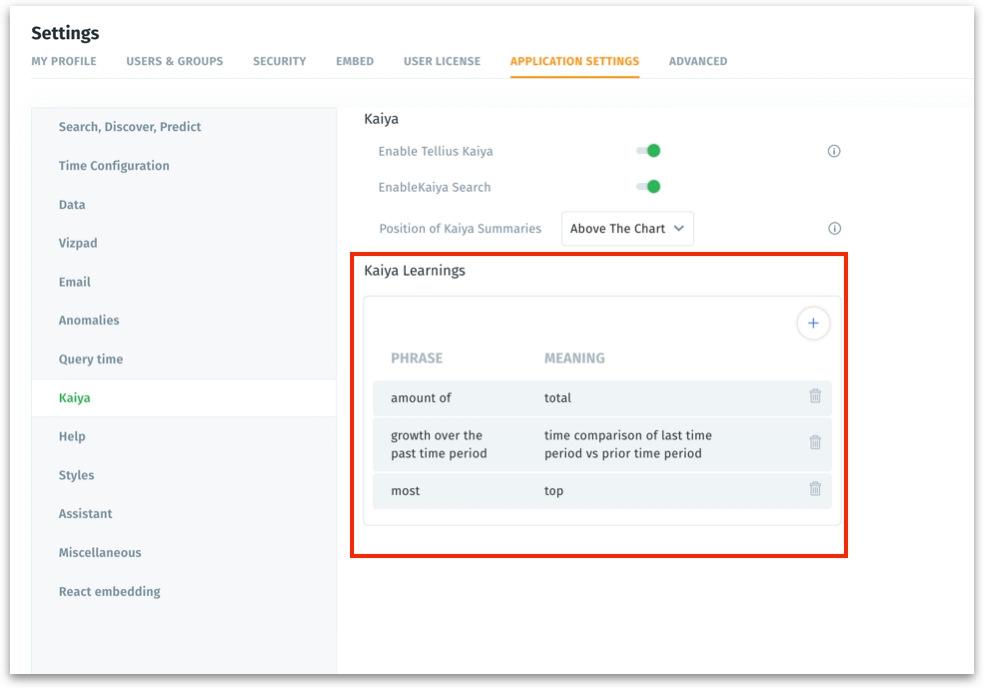Delete the 'amount of' phrase row

pyautogui.click(x=815, y=397)
